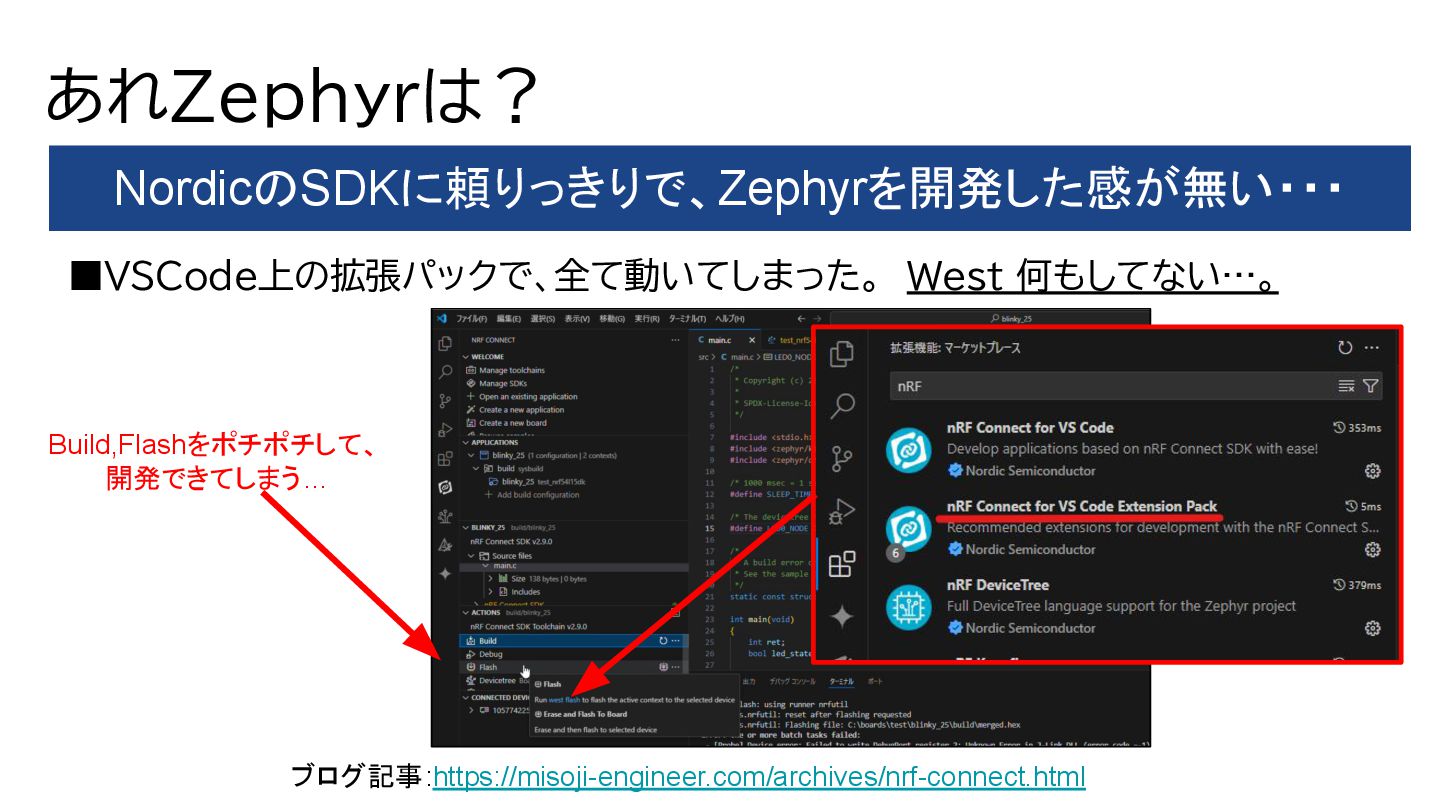Collapse the ACTIONS section
This screenshot has height=810, width=1440.
[x=465, y=613]
